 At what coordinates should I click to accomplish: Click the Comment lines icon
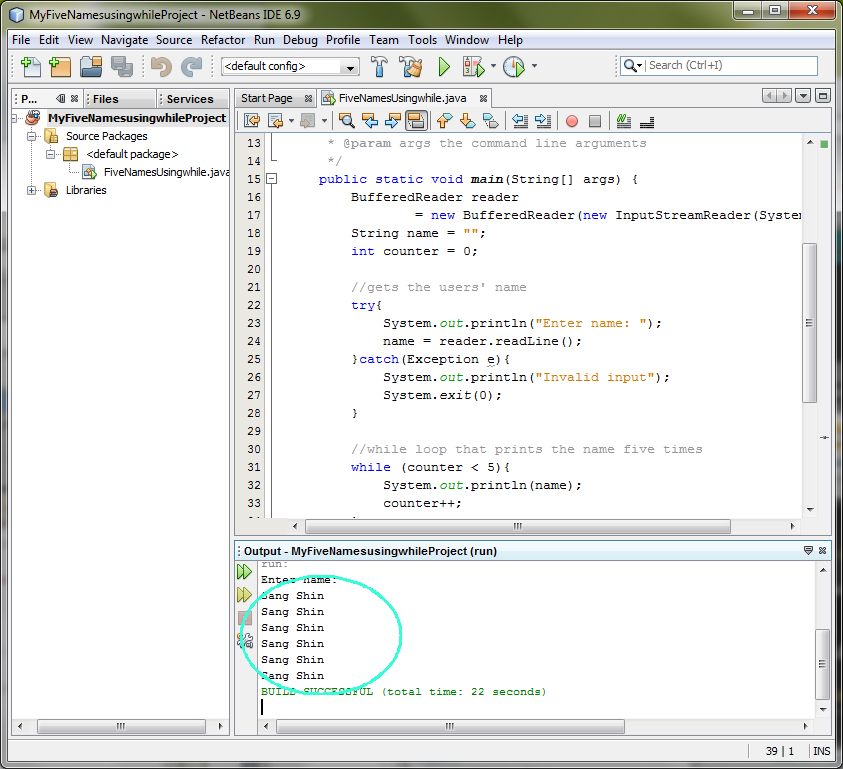(624, 121)
